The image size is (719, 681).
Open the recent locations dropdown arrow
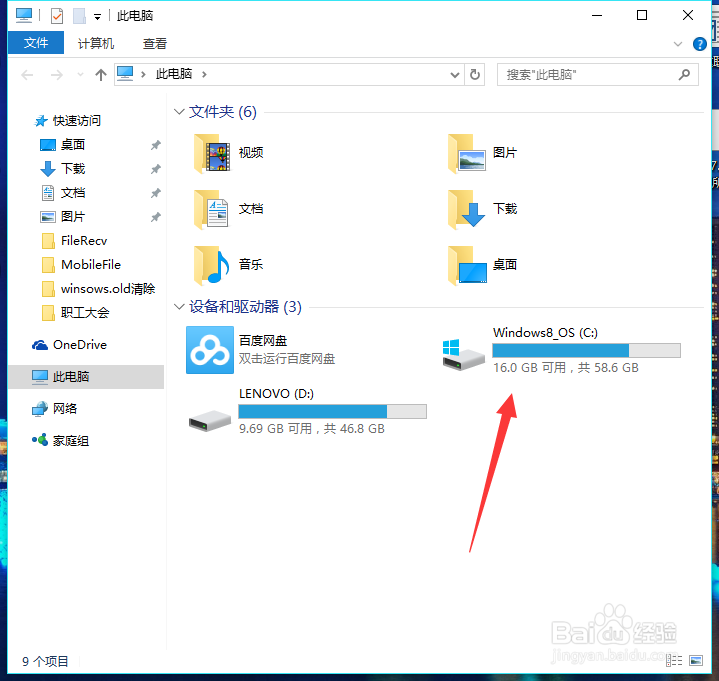click(x=80, y=74)
